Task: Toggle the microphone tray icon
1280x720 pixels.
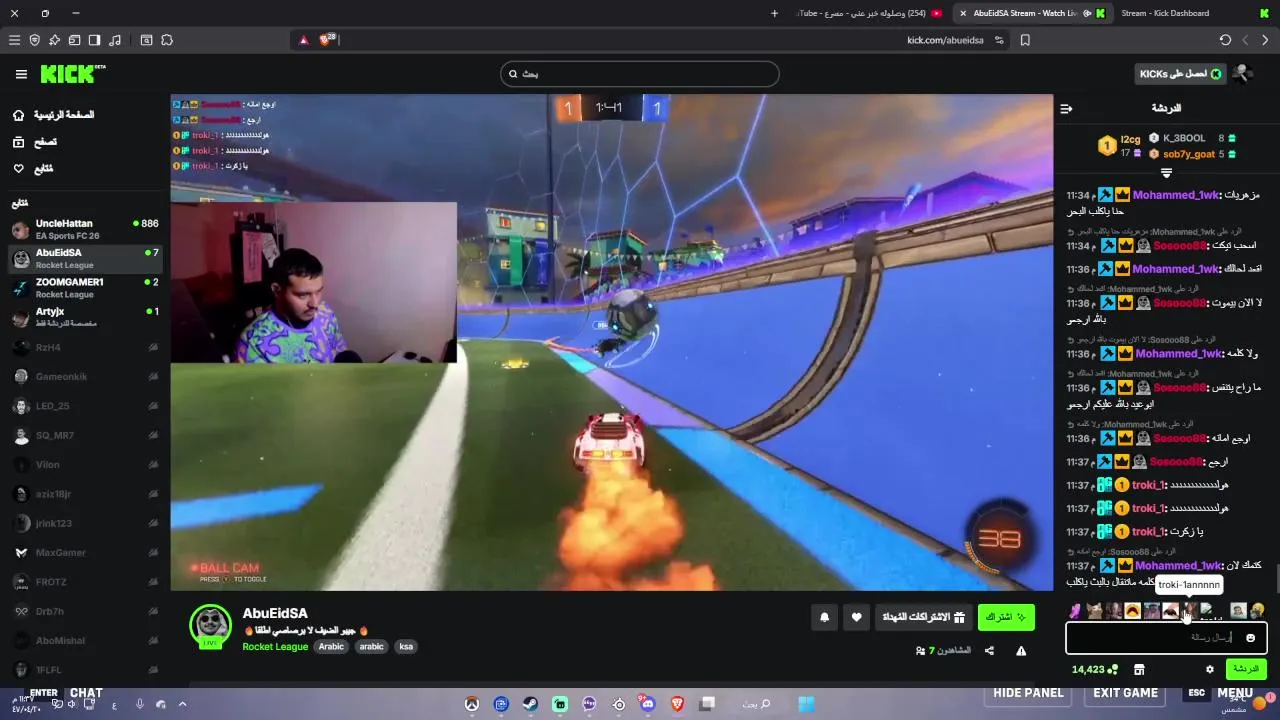Action: [140, 704]
